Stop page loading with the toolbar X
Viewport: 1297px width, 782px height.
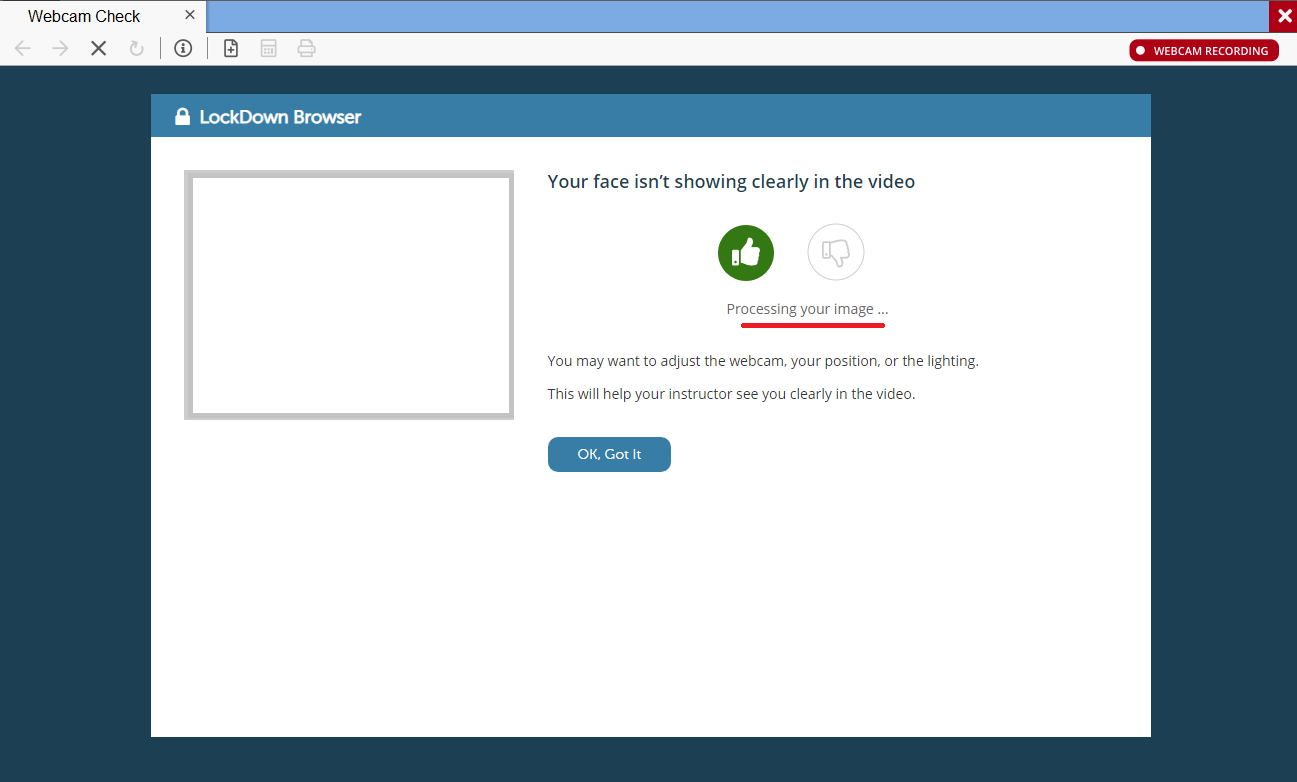pos(98,48)
